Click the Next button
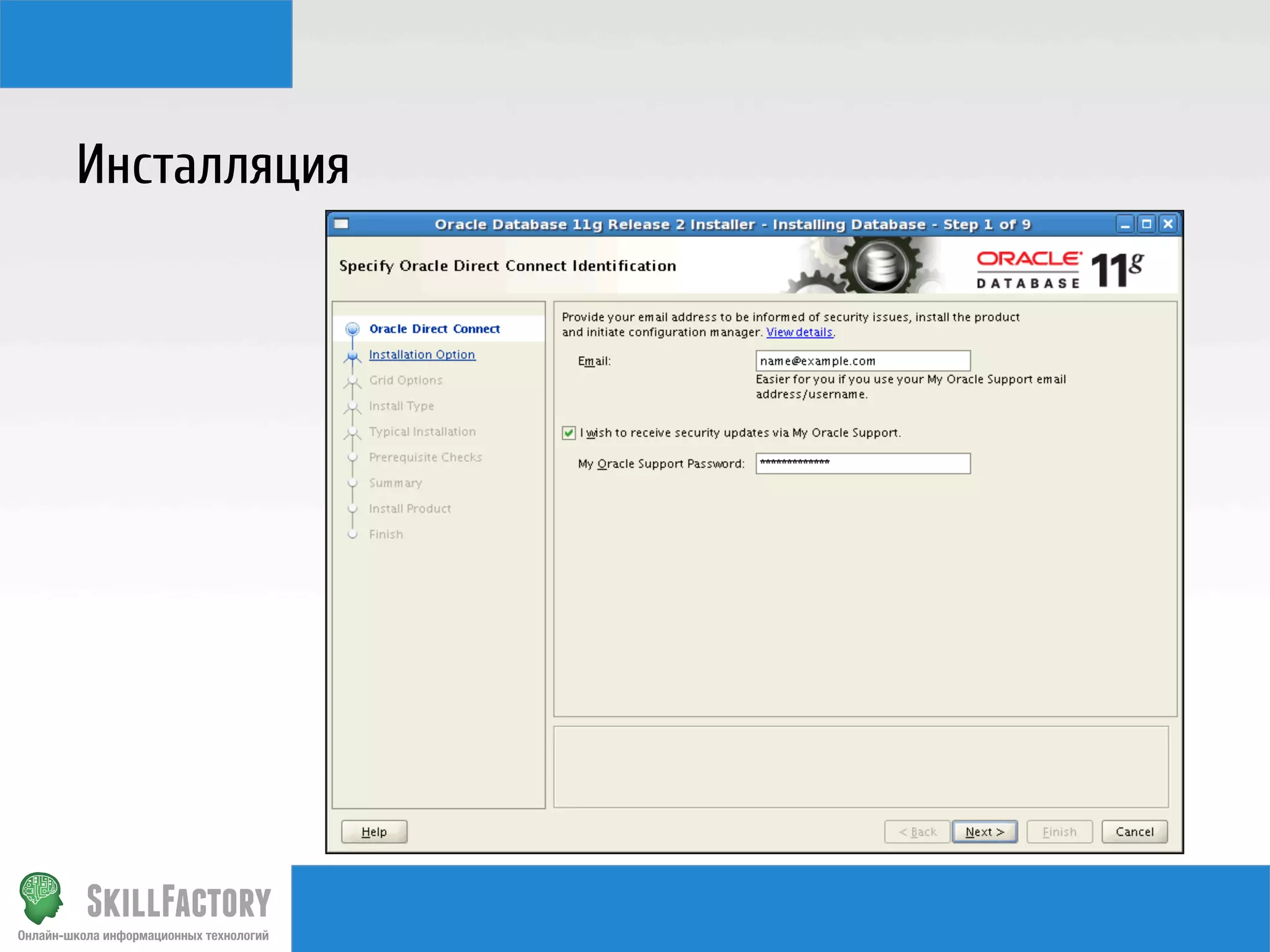 pyautogui.click(x=985, y=832)
